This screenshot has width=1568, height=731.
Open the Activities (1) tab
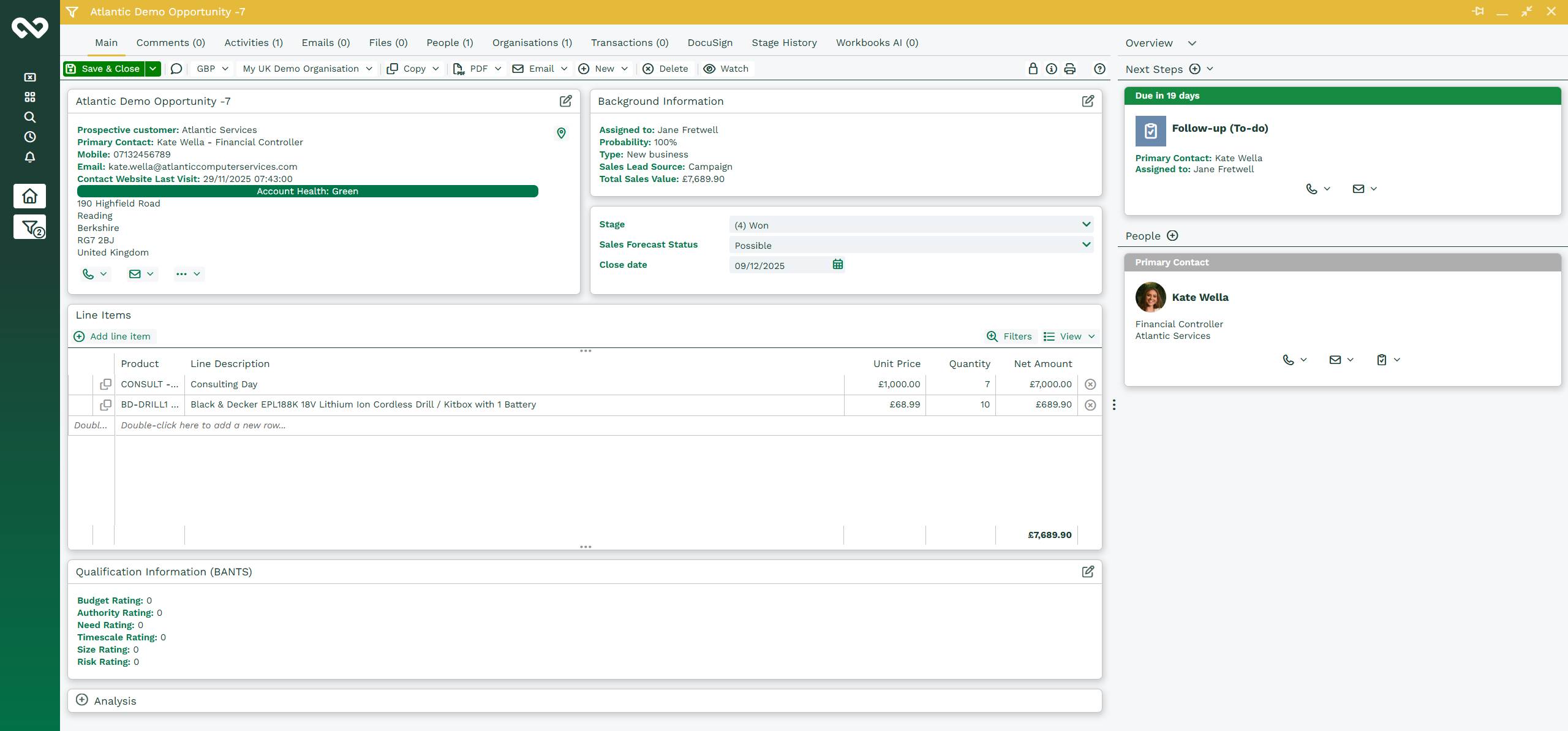[253, 43]
